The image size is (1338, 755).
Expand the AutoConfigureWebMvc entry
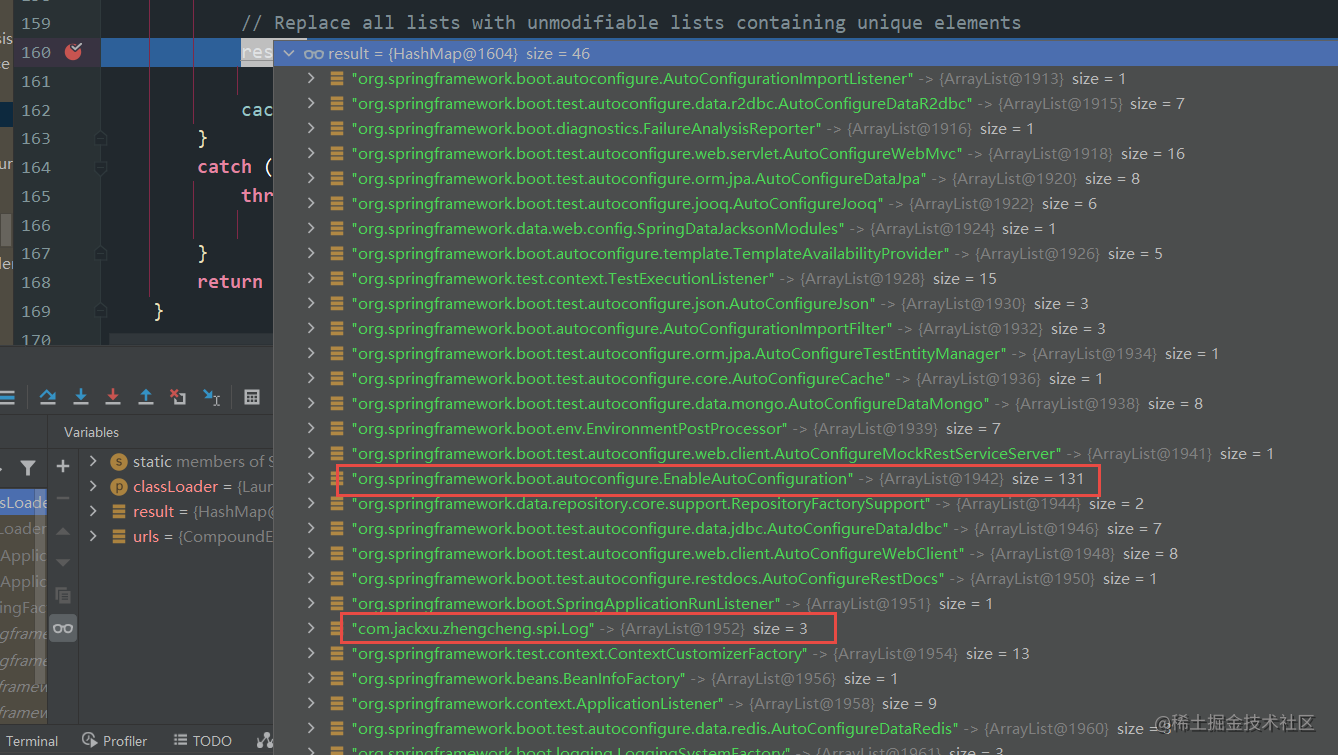coord(311,153)
